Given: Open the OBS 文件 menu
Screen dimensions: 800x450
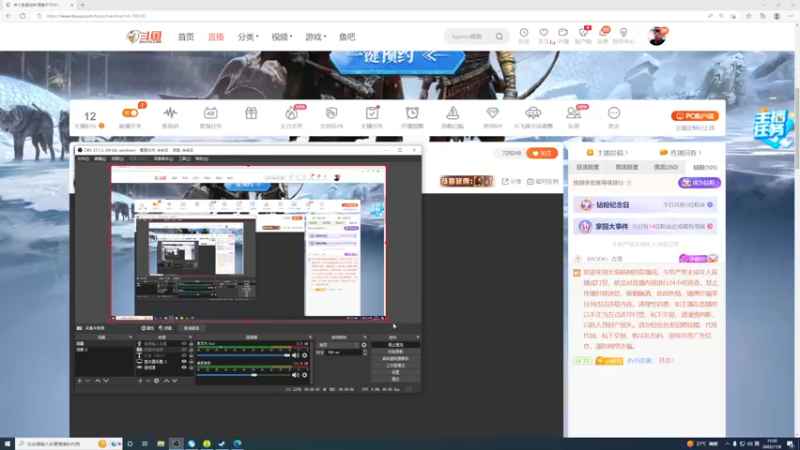Looking at the screenshot, I should 83,159.
